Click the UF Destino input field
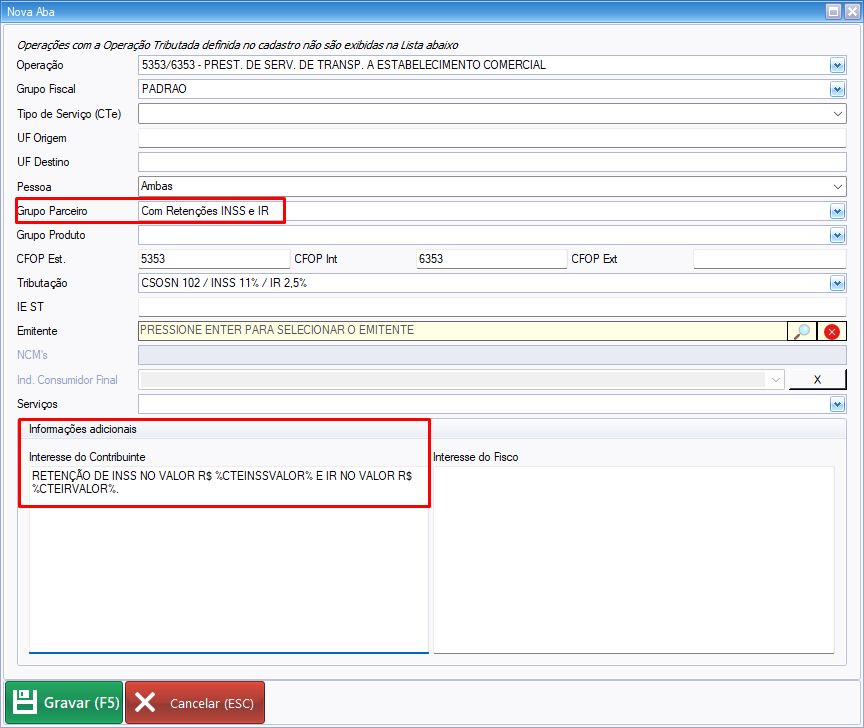864x728 pixels. coord(490,162)
